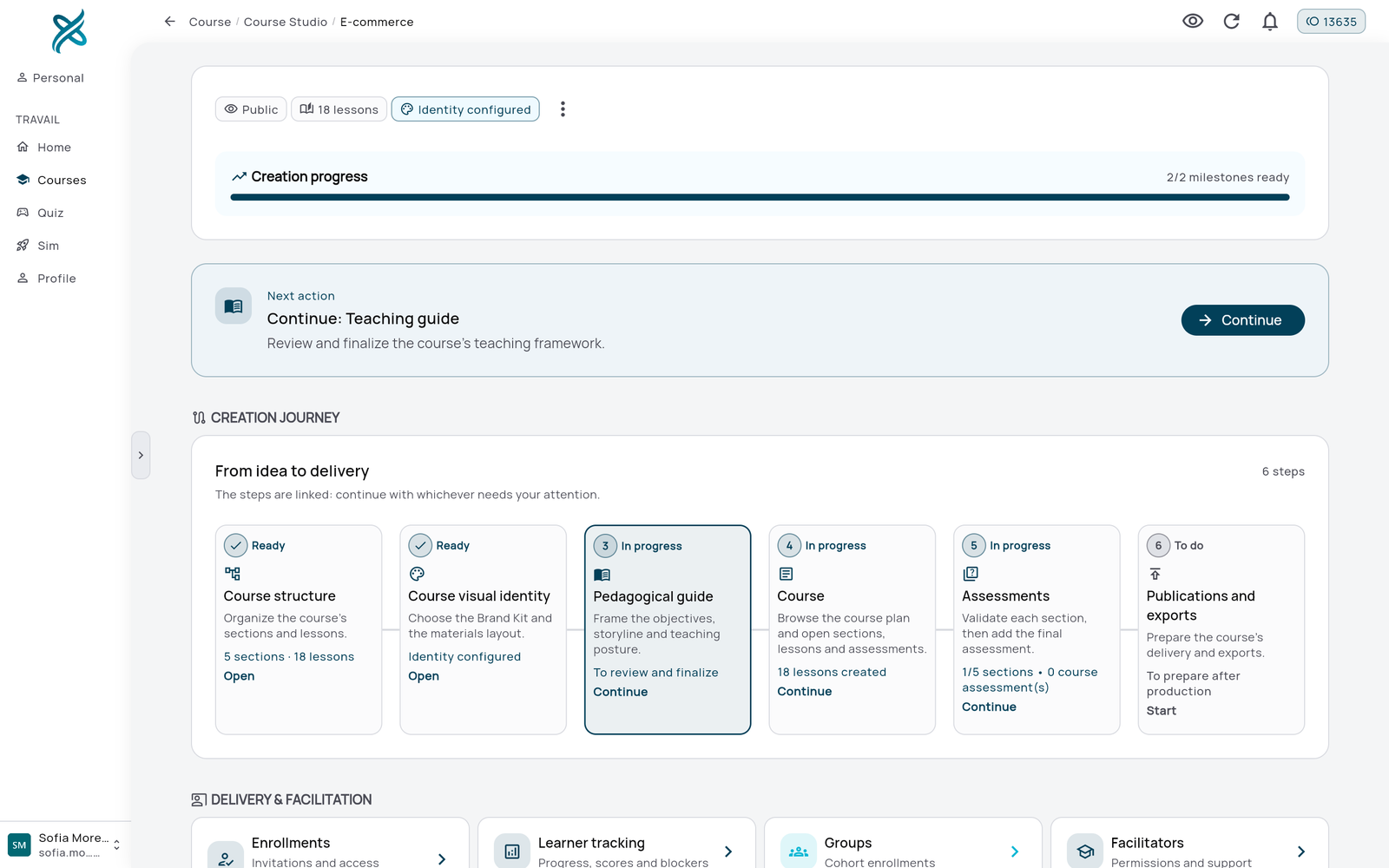Viewport: 1389px width, 868px height.
Task: Click the Assessments quiz icon
Action: pyautogui.click(x=971, y=574)
